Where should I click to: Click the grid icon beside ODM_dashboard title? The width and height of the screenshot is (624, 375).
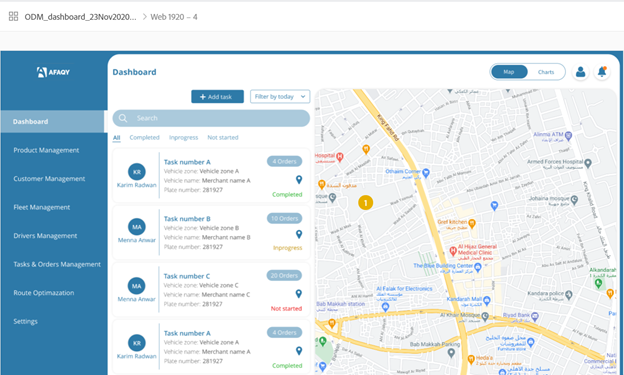coord(14,16)
